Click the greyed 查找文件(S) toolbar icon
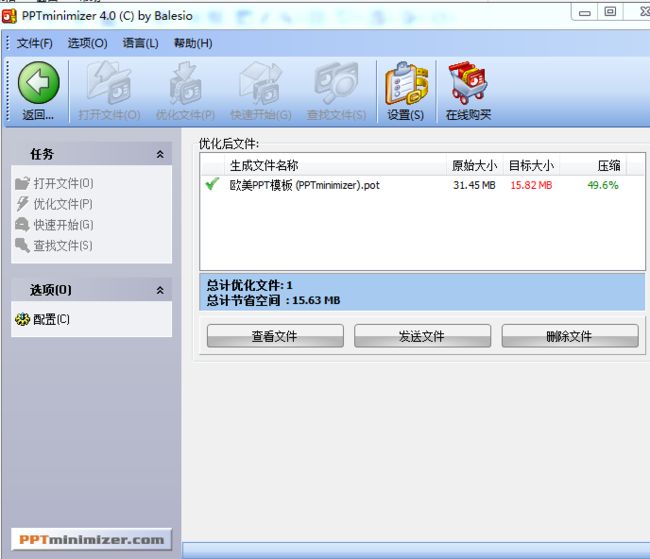Image resolution: width=650 pixels, height=559 pixels. coord(336,83)
